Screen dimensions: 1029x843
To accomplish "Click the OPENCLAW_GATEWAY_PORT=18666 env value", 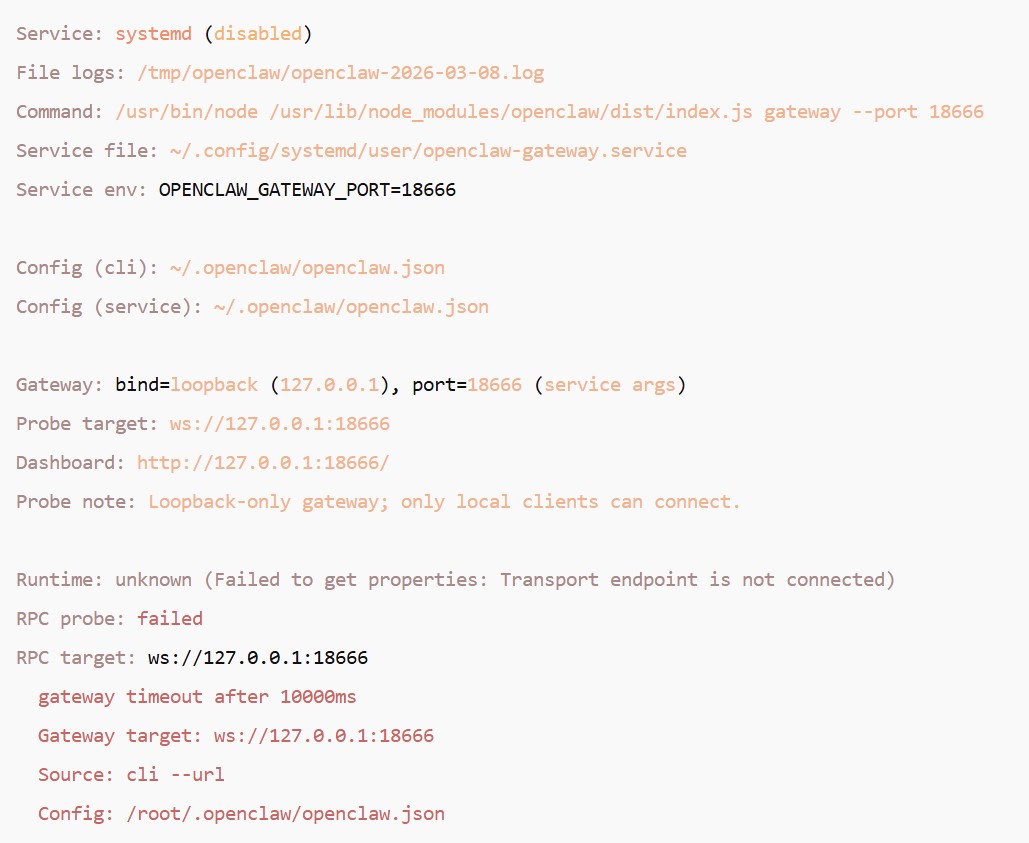I will click(x=307, y=190).
